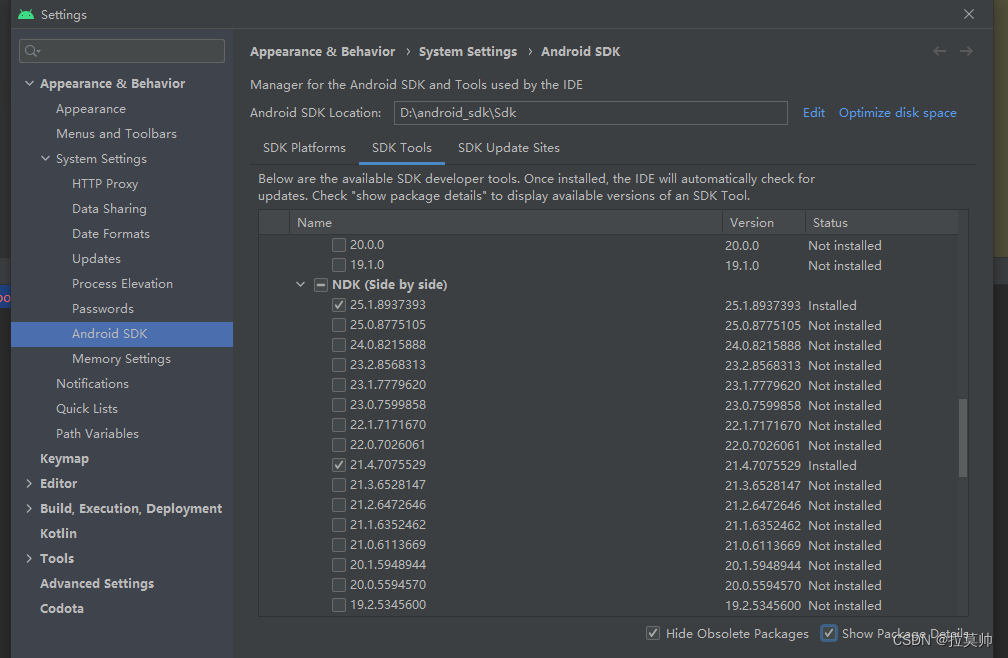The image size is (1008, 658).
Task: Toggle NDK 25.1.8937393 checkbox
Action: [x=339, y=305]
